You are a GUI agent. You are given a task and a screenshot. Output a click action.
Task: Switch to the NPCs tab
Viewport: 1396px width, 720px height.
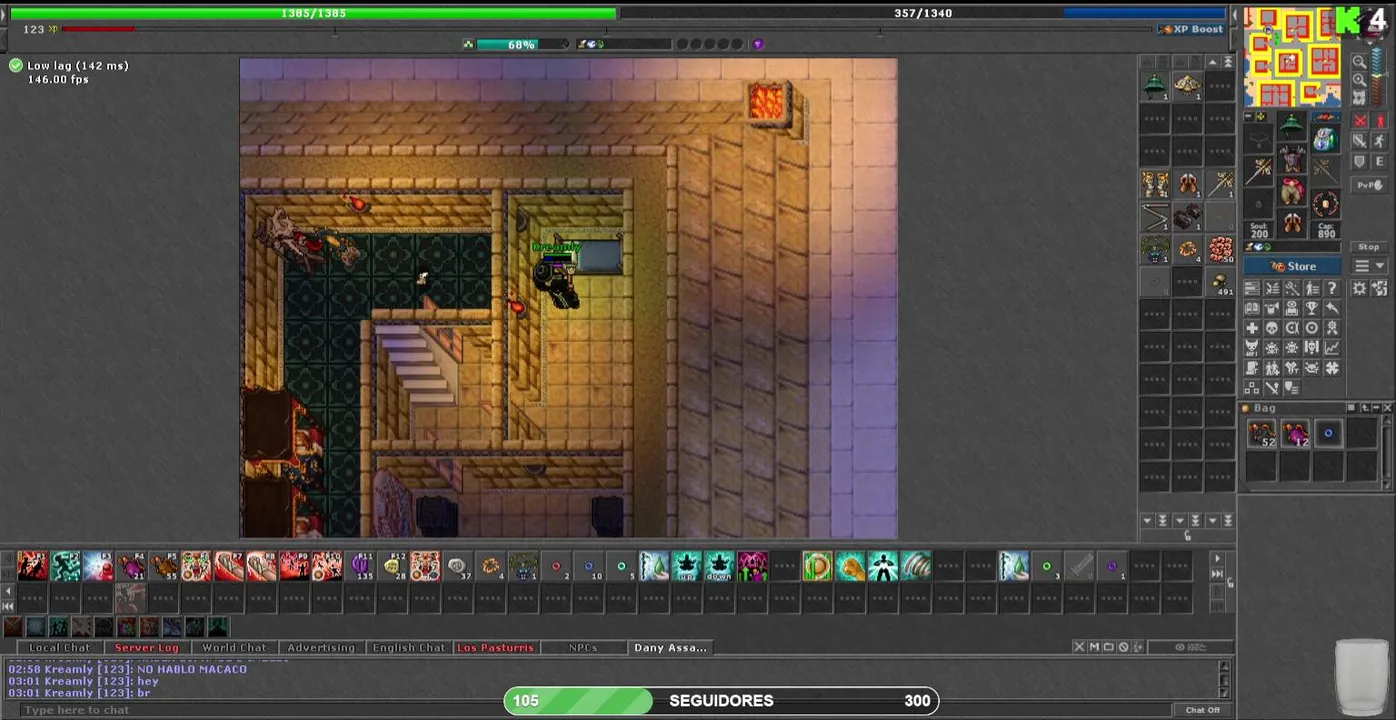click(583, 647)
